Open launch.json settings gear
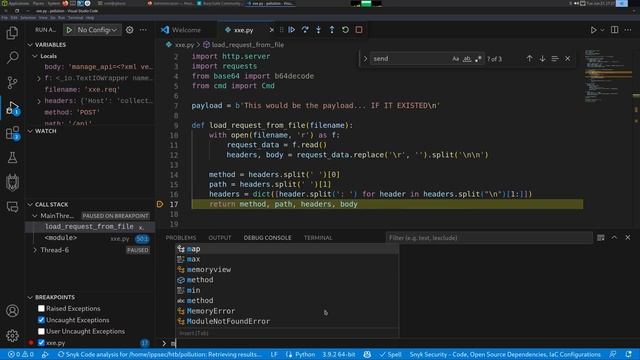The height and width of the screenshot is (360, 640). pos(129,30)
